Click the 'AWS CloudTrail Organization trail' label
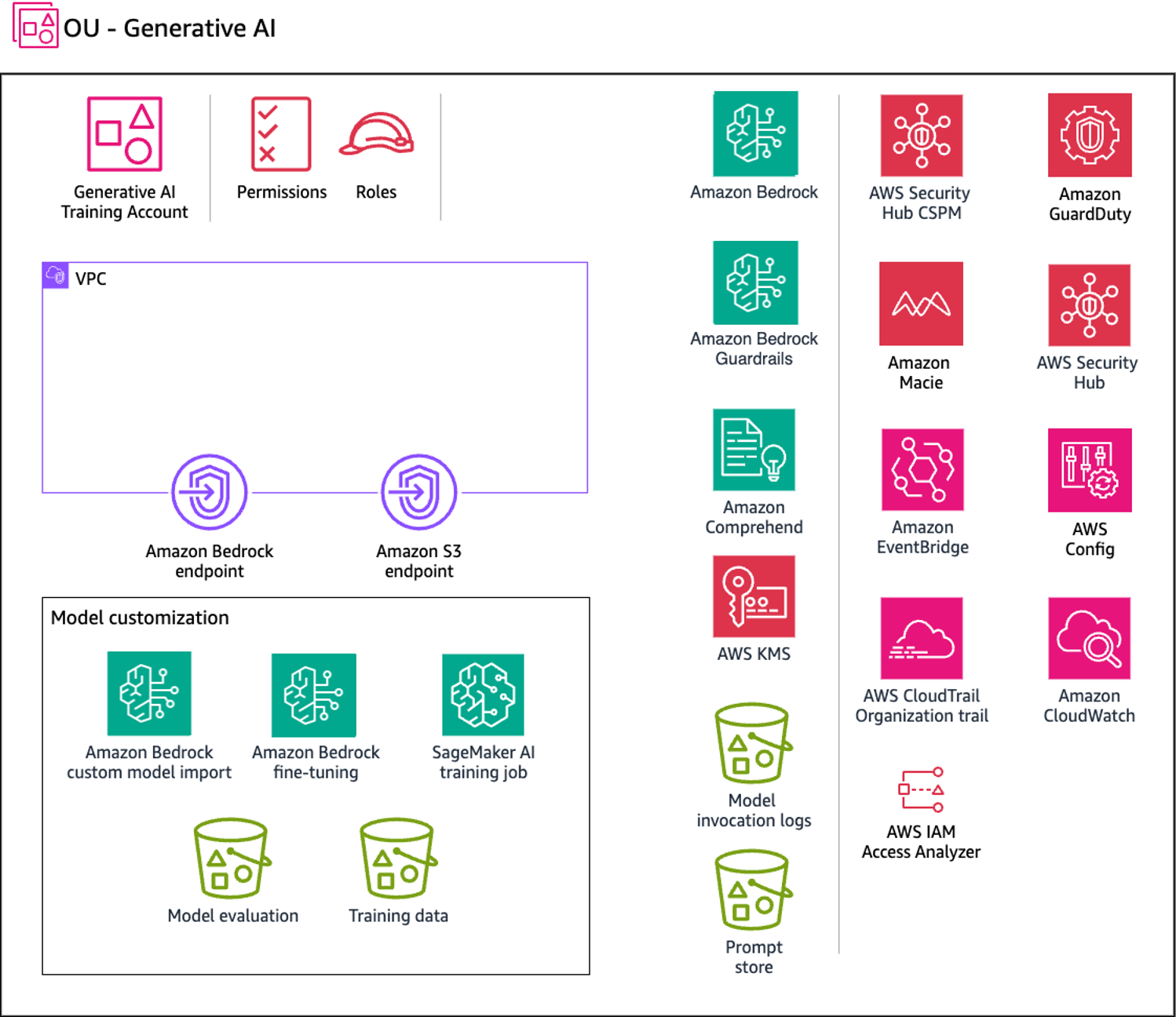The image size is (1176, 1017). [x=922, y=705]
